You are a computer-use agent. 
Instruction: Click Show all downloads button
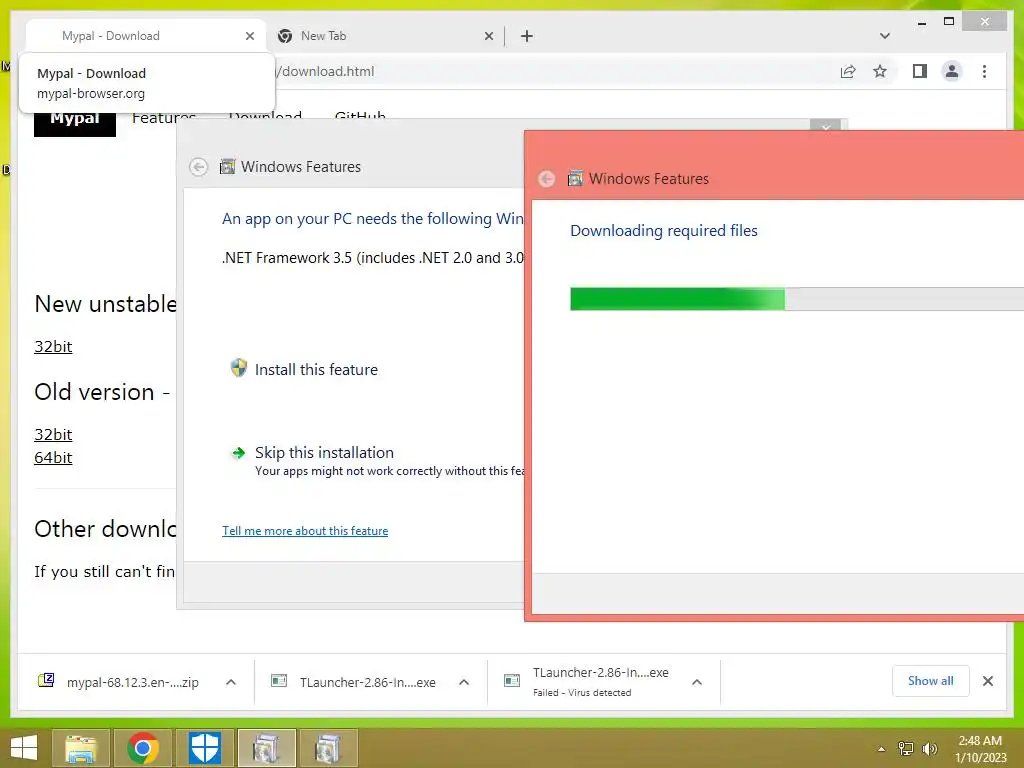point(931,681)
